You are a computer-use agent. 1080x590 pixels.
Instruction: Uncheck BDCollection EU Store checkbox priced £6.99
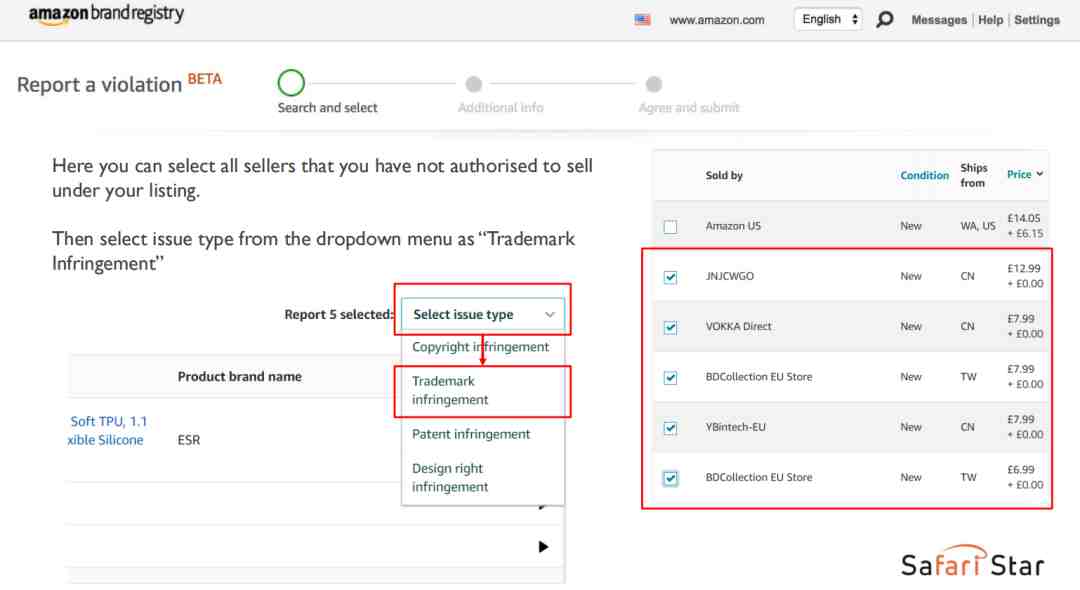[670, 478]
